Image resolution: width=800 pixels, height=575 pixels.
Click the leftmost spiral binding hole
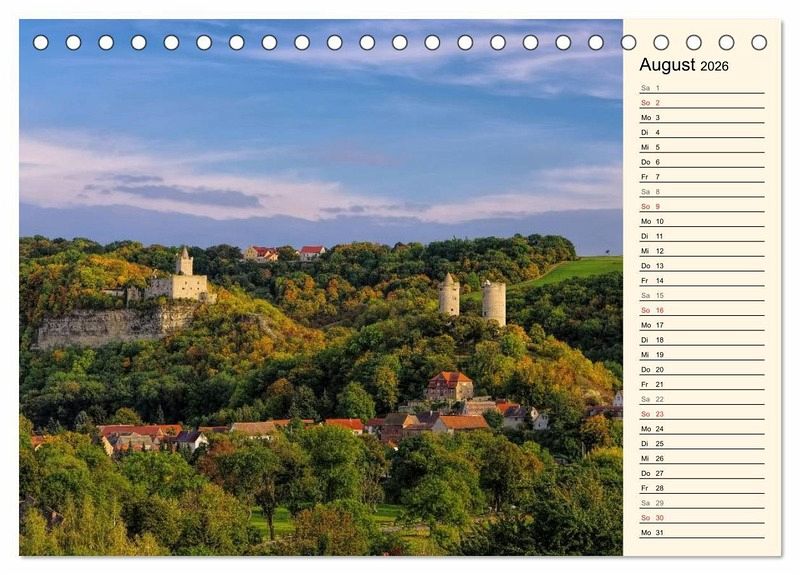tap(41, 42)
